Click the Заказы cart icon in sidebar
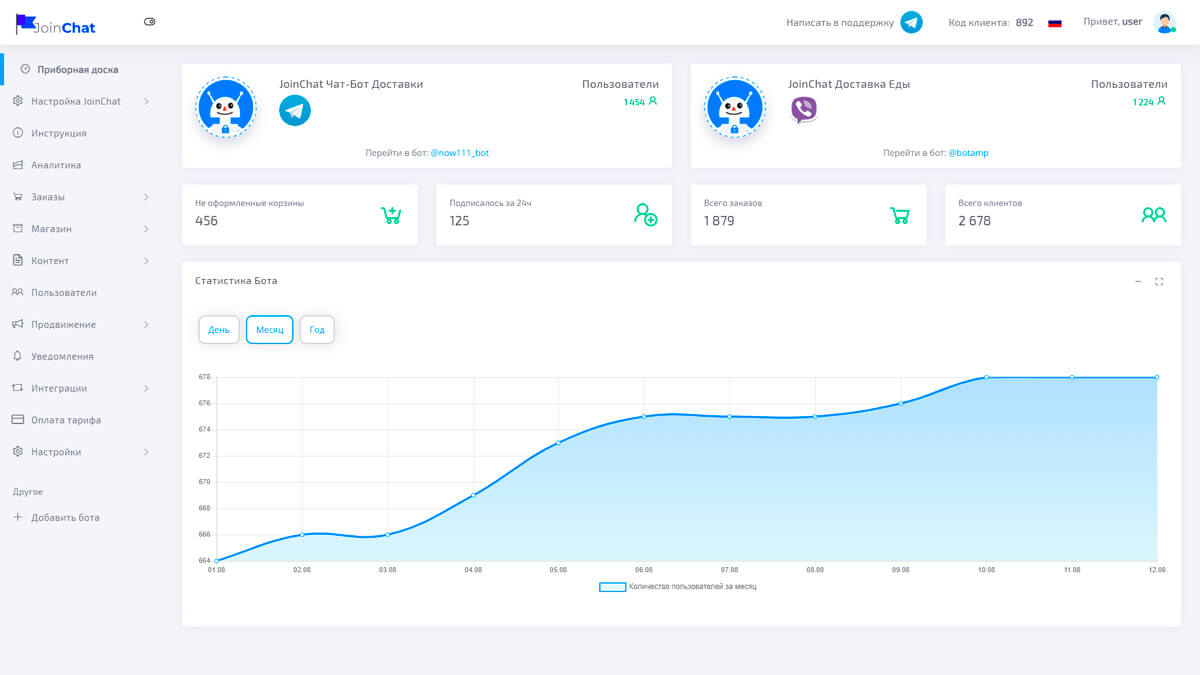The image size is (1200, 675). pos(17,197)
